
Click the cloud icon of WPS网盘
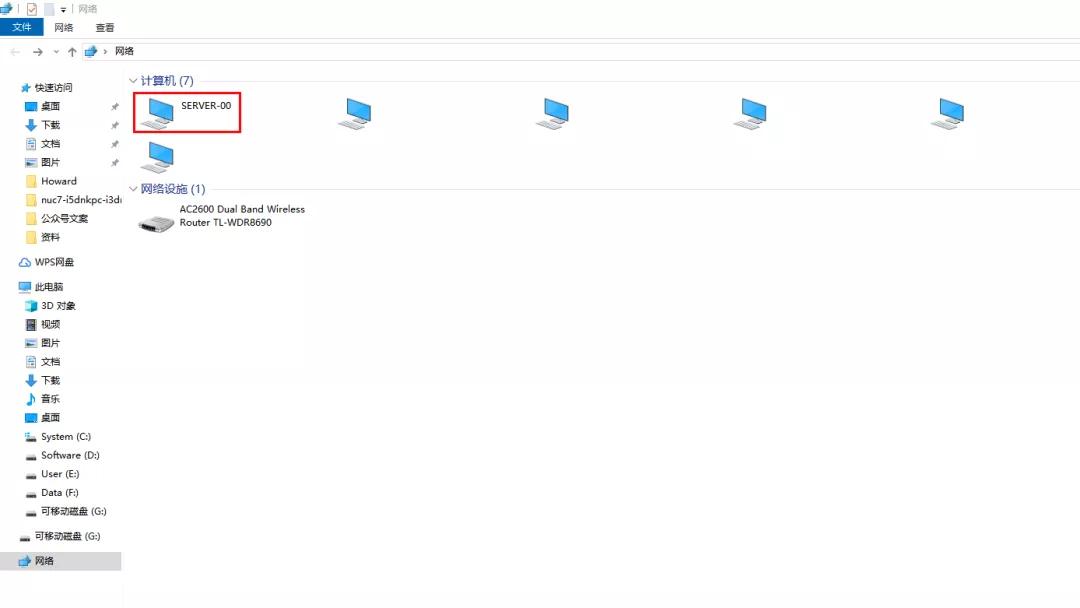pos(25,262)
